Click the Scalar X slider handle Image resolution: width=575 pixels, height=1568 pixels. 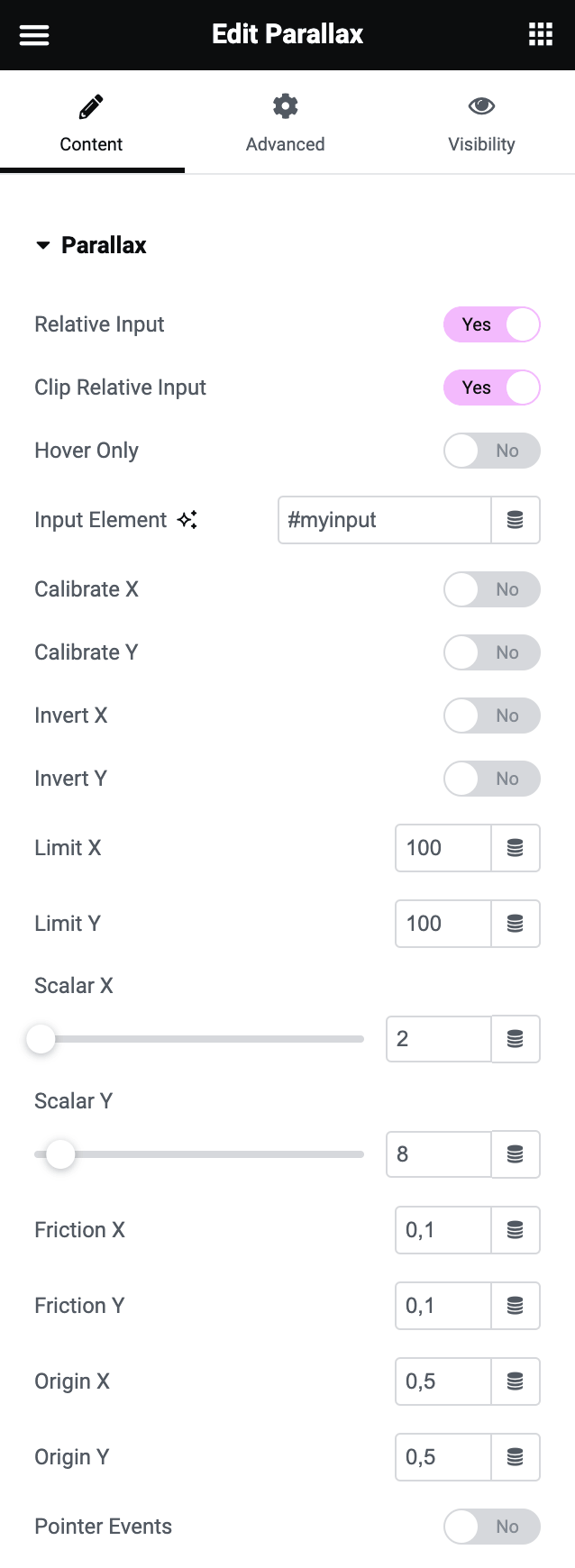(x=41, y=1039)
